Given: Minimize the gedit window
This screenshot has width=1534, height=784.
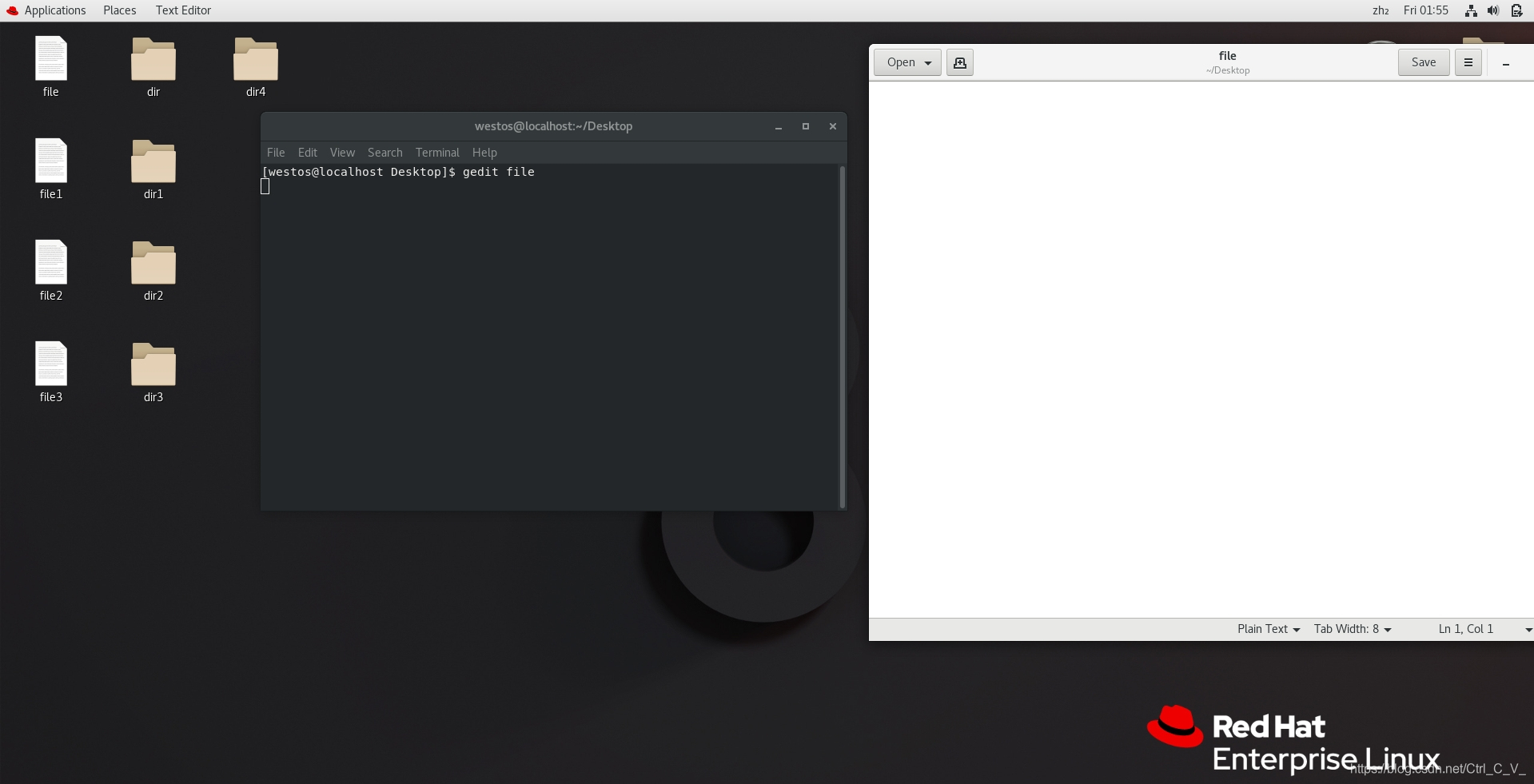Looking at the screenshot, I should 1506,63.
